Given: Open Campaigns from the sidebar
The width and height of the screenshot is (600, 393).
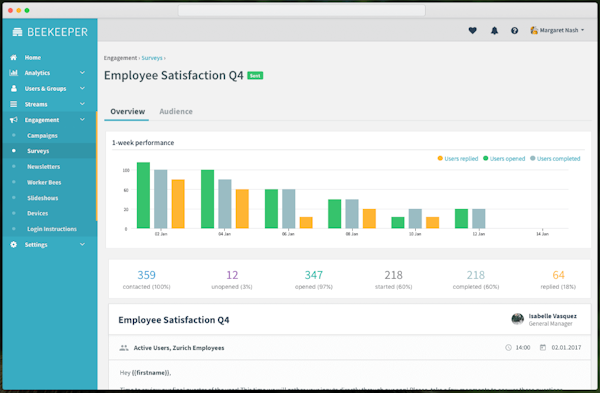Looking at the screenshot, I should coord(42,135).
